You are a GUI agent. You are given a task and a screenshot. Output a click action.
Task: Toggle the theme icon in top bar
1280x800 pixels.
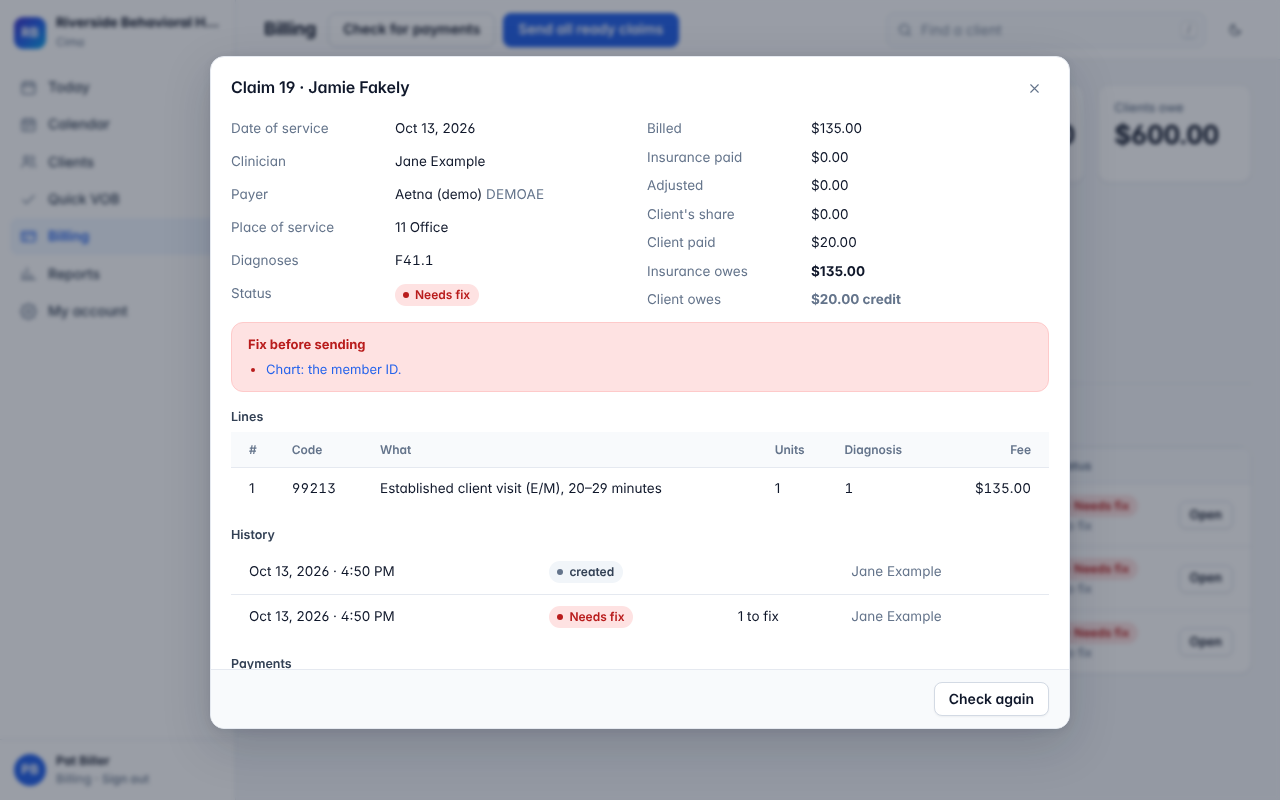pyautogui.click(x=1235, y=30)
